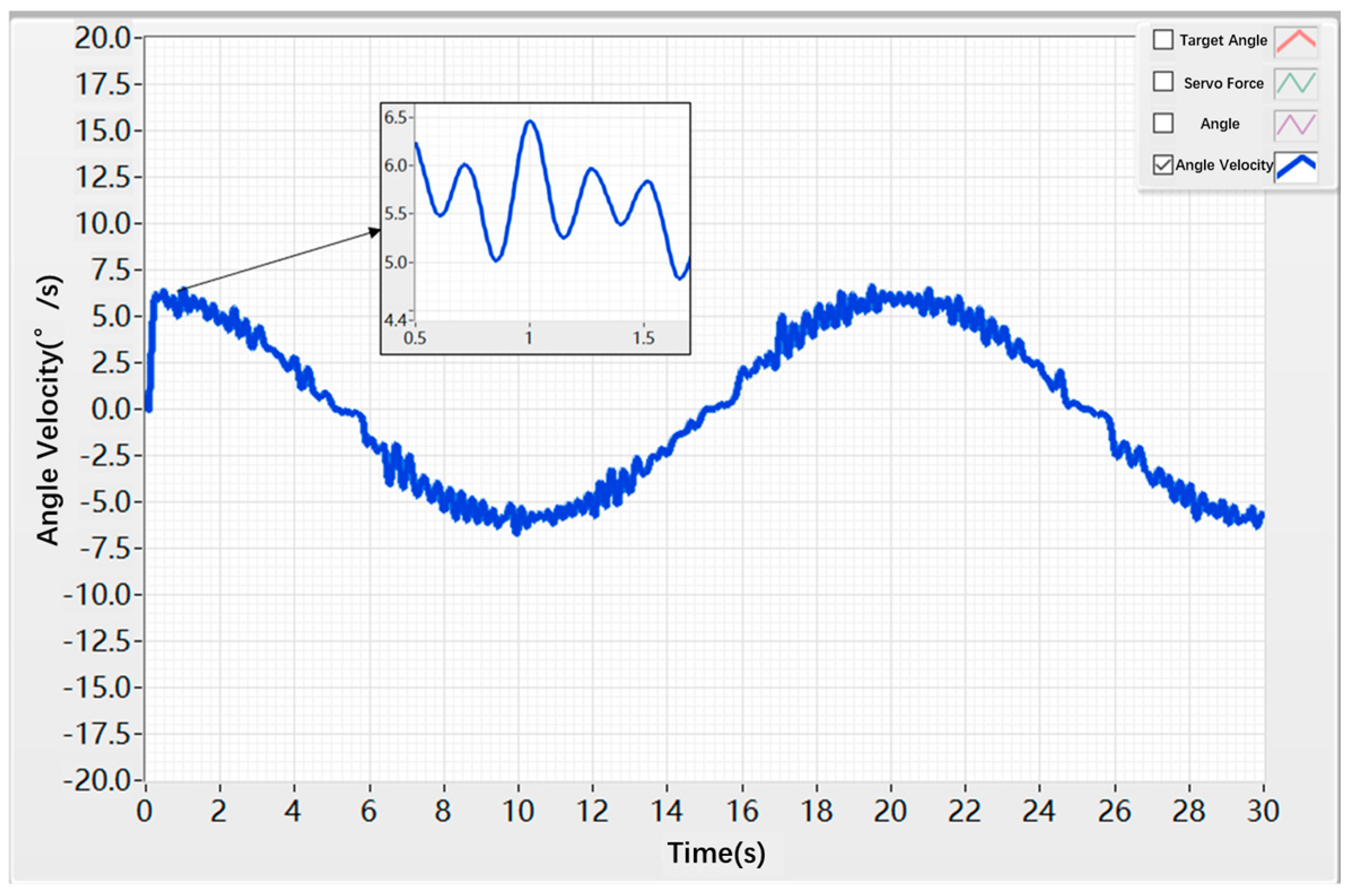1348x896 pixels.
Task: Click the 30 maximum x-axis value
Action: [1263, 811]
